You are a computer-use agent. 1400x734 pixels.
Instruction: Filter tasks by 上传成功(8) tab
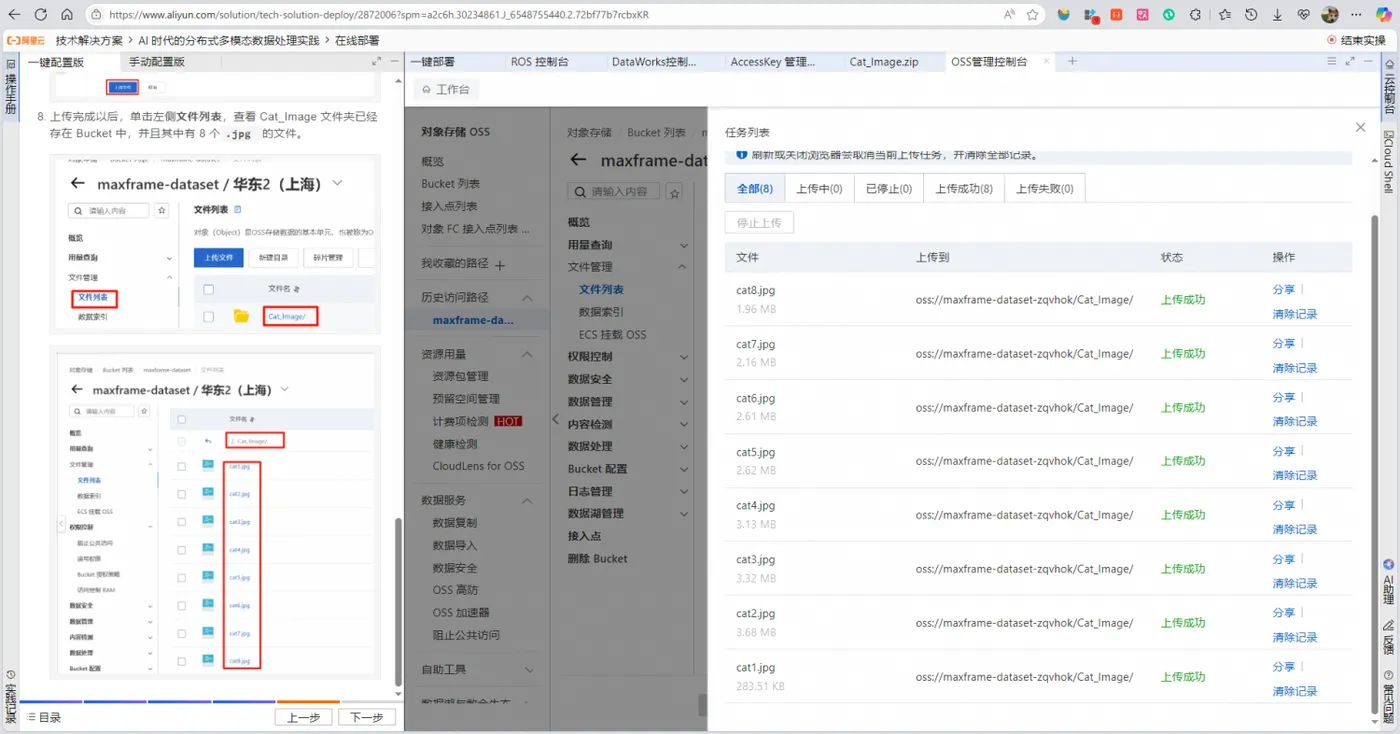pyautogui.click(x=964, y=189)
